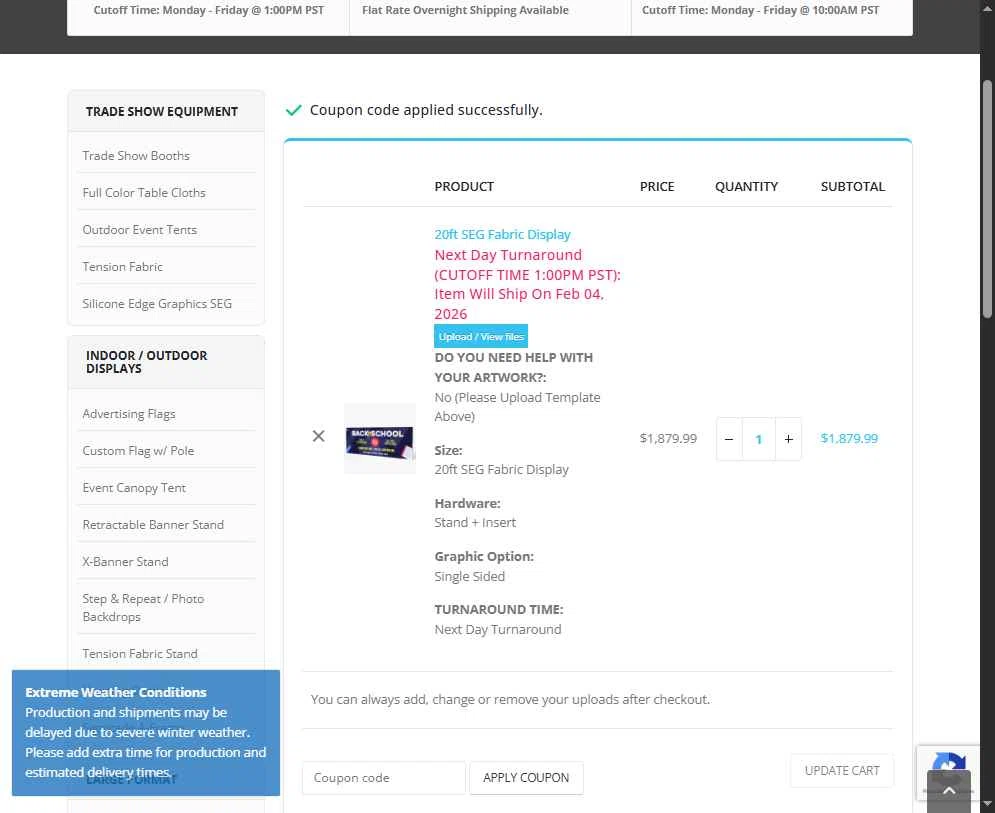The width and height of the screenshot is (995, 813).
Task: Open the 20ft SEG Fabric Display link
Action: (502, 234)
